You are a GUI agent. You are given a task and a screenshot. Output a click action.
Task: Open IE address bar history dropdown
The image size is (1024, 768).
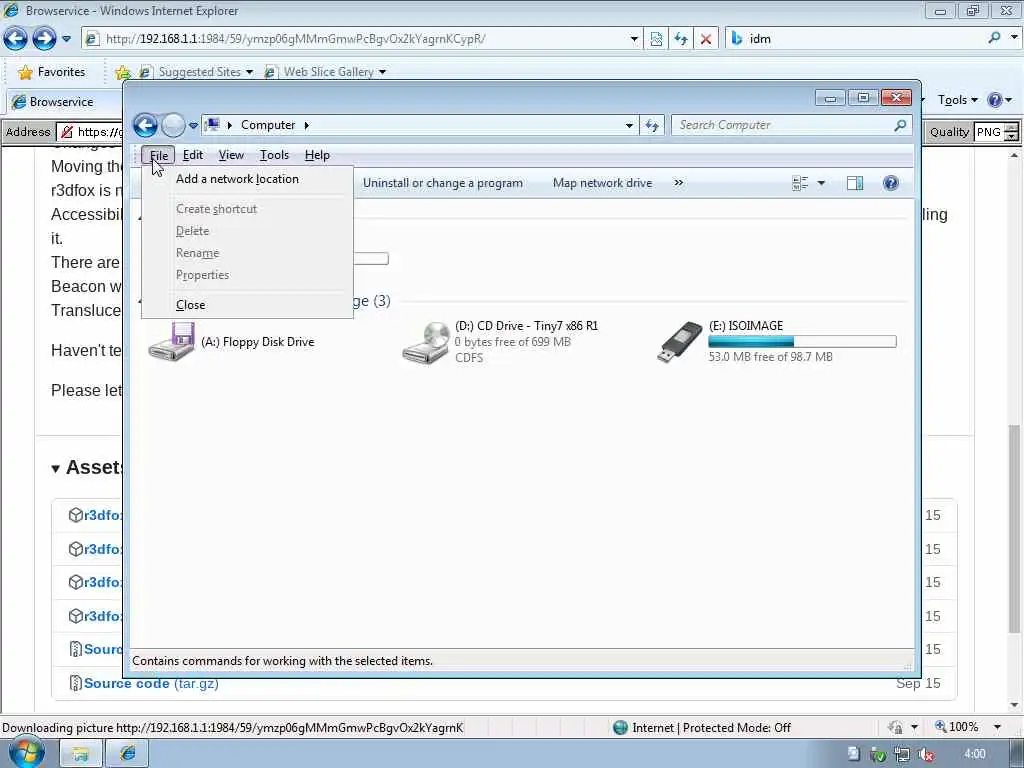[x=633, y=39]
